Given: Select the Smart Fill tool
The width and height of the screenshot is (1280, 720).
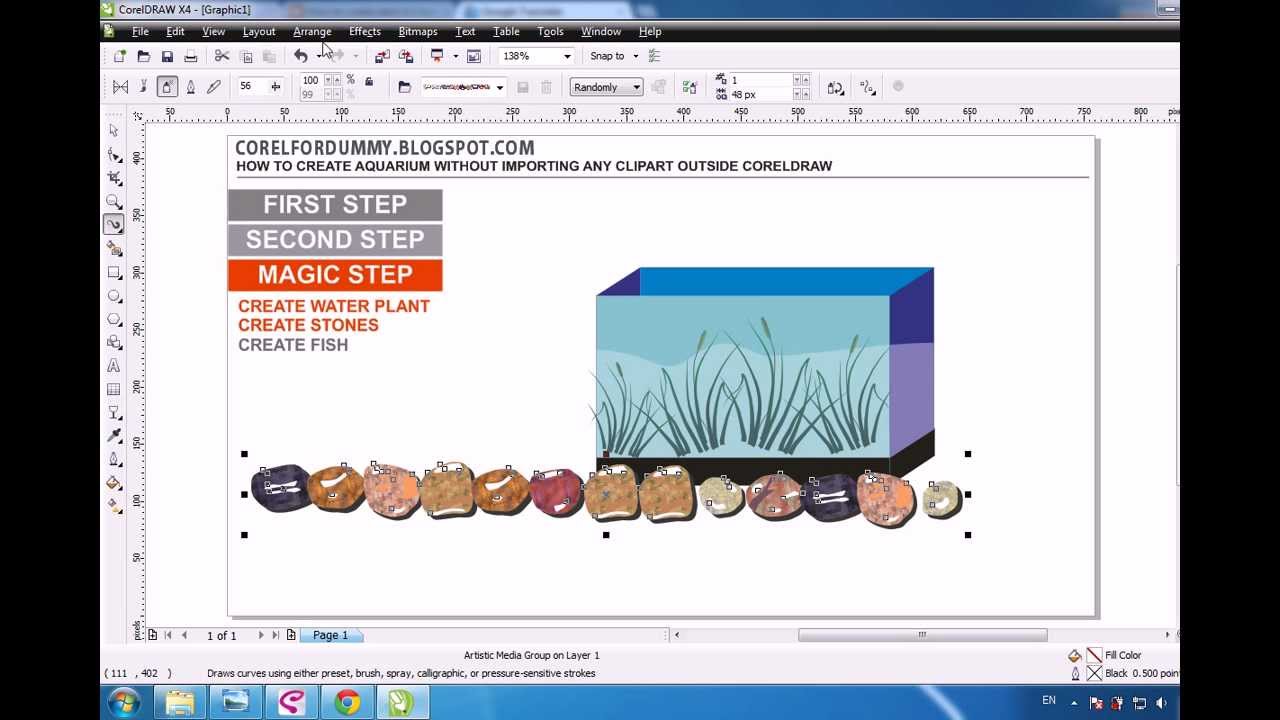Looking at the screenshot, I should tap(114, 249).
